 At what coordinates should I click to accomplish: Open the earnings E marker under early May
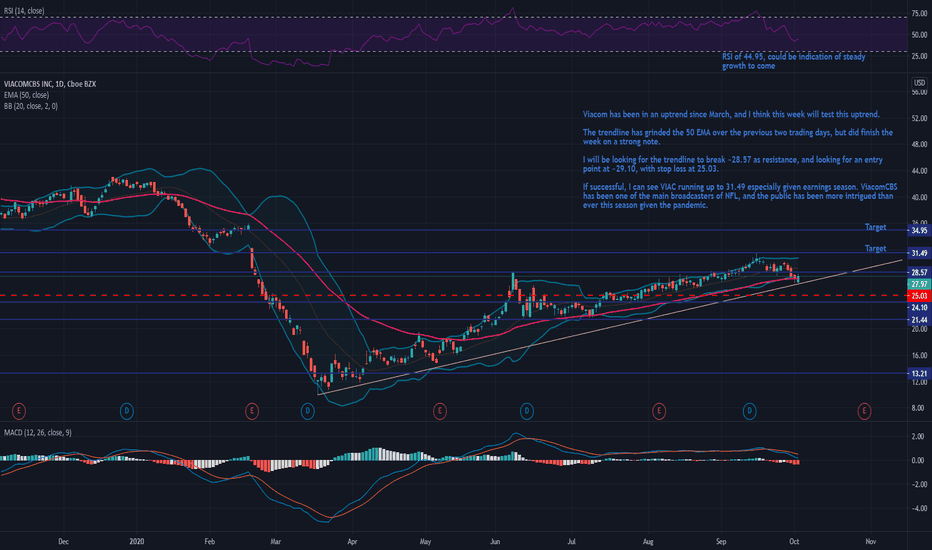coord(440,411)
